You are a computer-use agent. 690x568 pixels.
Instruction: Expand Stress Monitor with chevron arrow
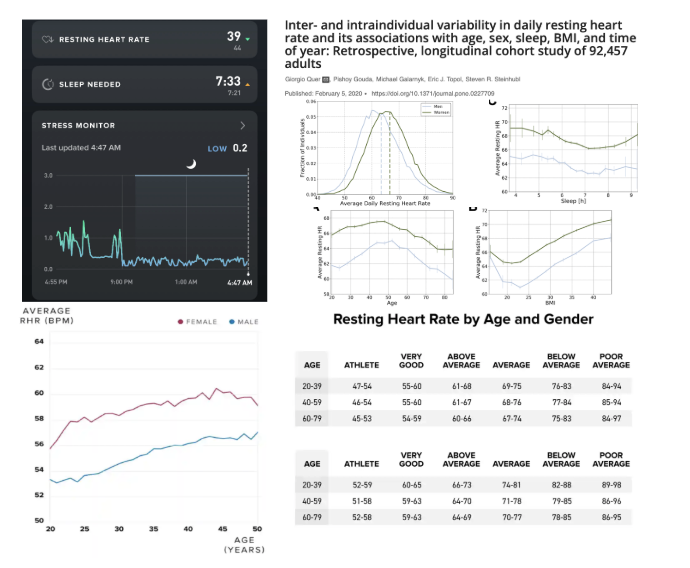click(243, 126)
